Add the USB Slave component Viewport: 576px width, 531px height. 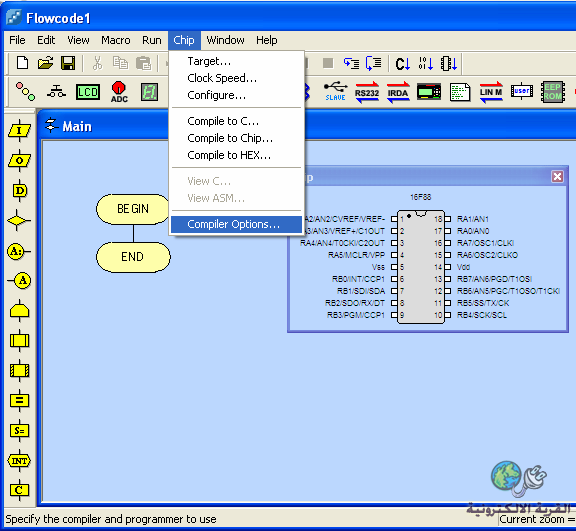tap(335, 91)
